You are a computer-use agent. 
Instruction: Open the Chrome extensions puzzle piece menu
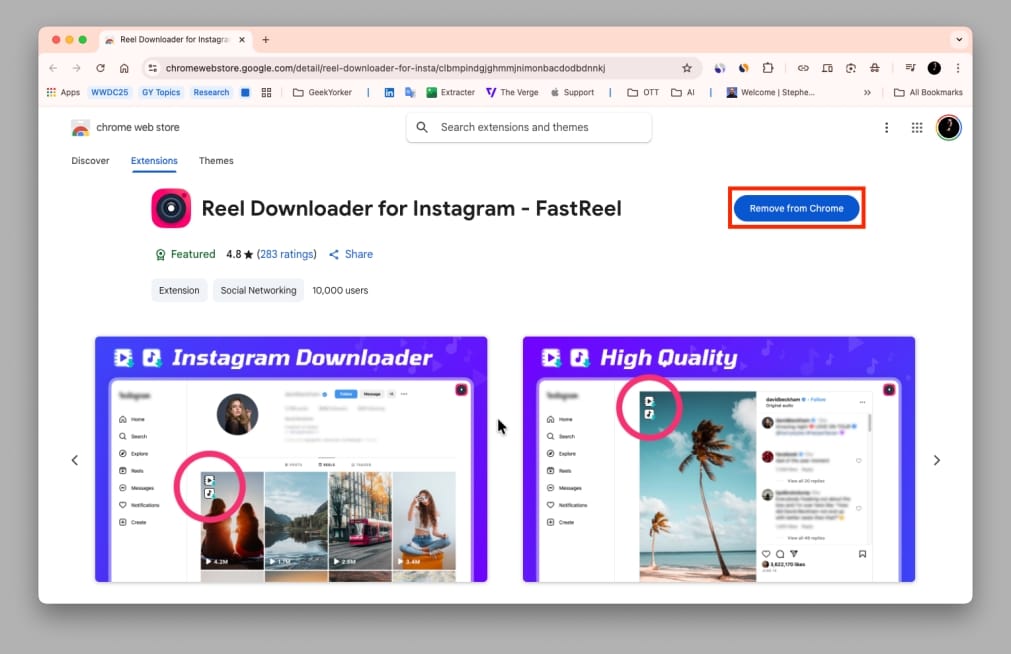(769, 67)
